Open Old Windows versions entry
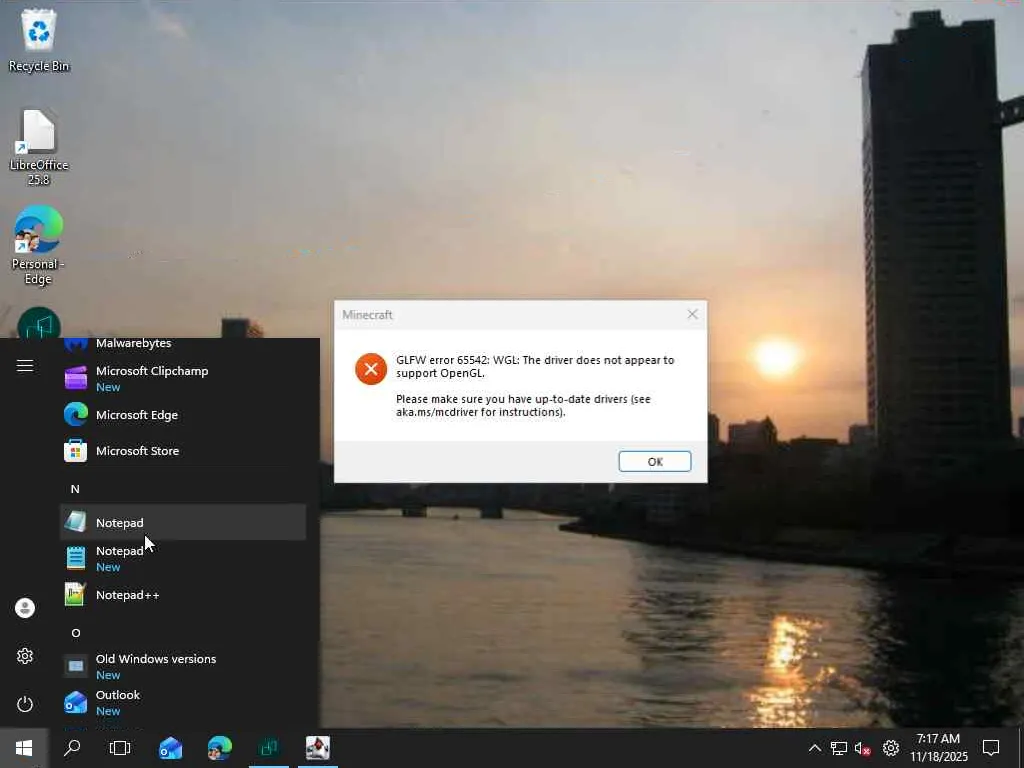This screenshot has width=1024, height=768. (x=183, y=666)
